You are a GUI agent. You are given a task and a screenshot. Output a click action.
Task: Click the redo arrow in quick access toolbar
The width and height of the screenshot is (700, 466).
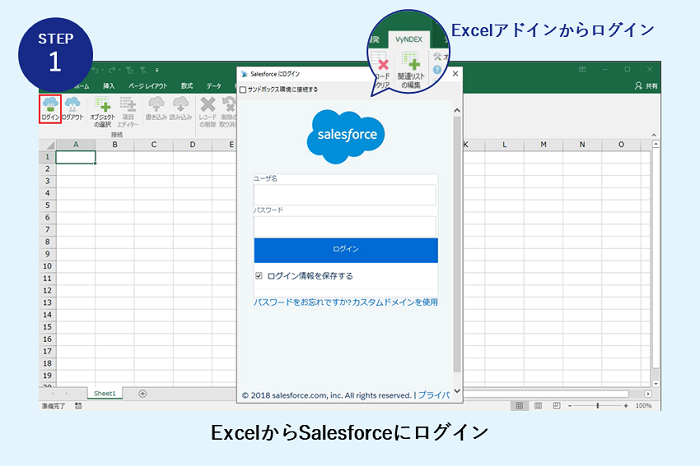(112, 70)
